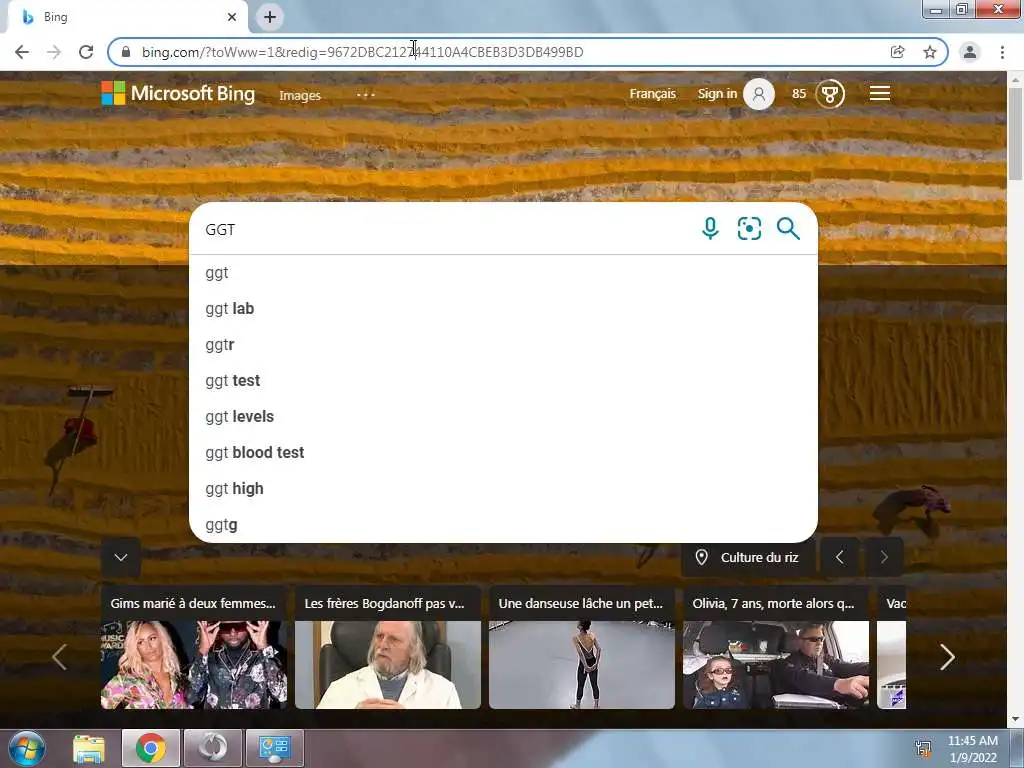Click the Sign in avatar icon
The image size is (1024, 768).
[759, 94]
